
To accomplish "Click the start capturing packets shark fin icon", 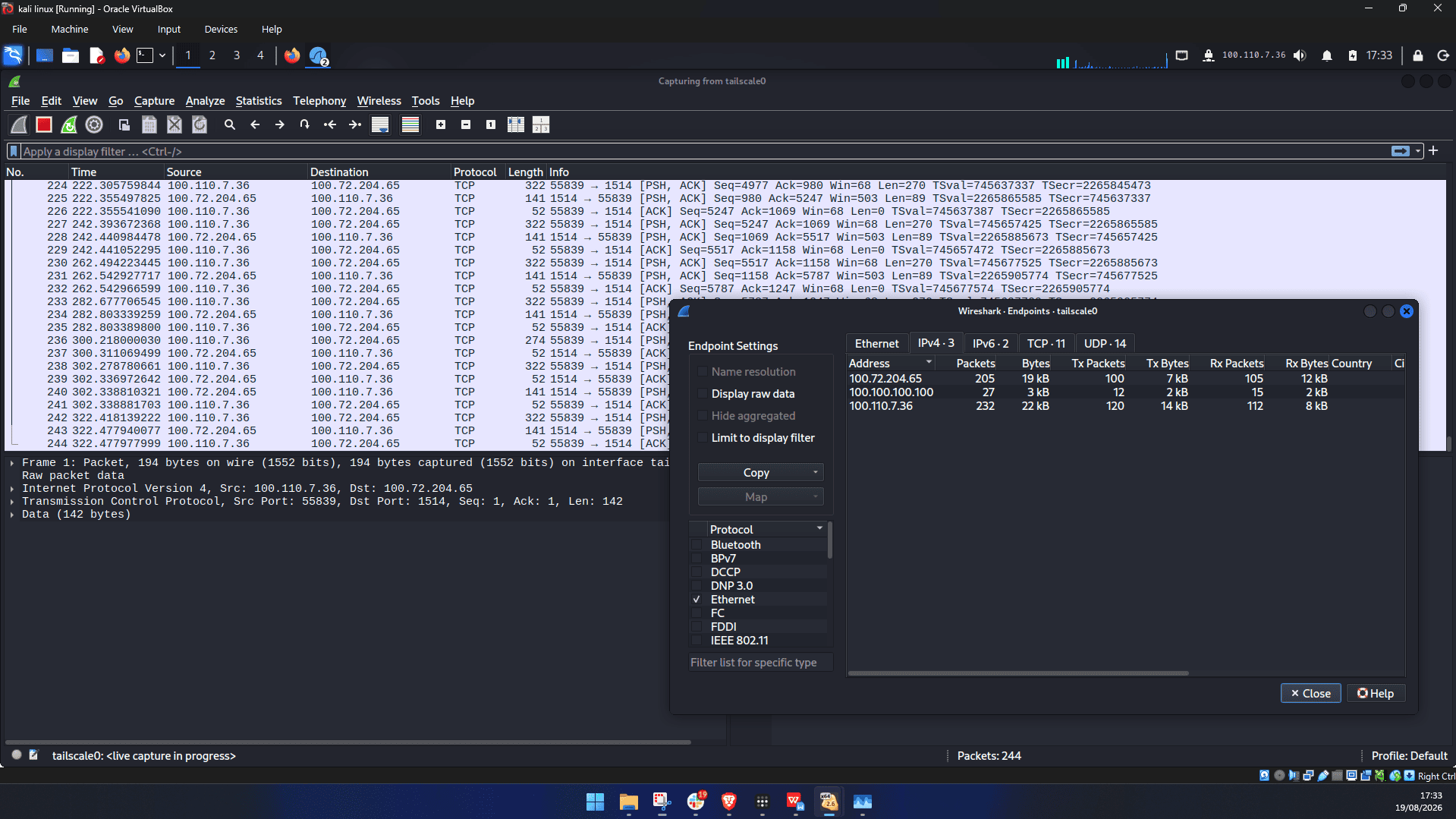I will click(19, 124).
